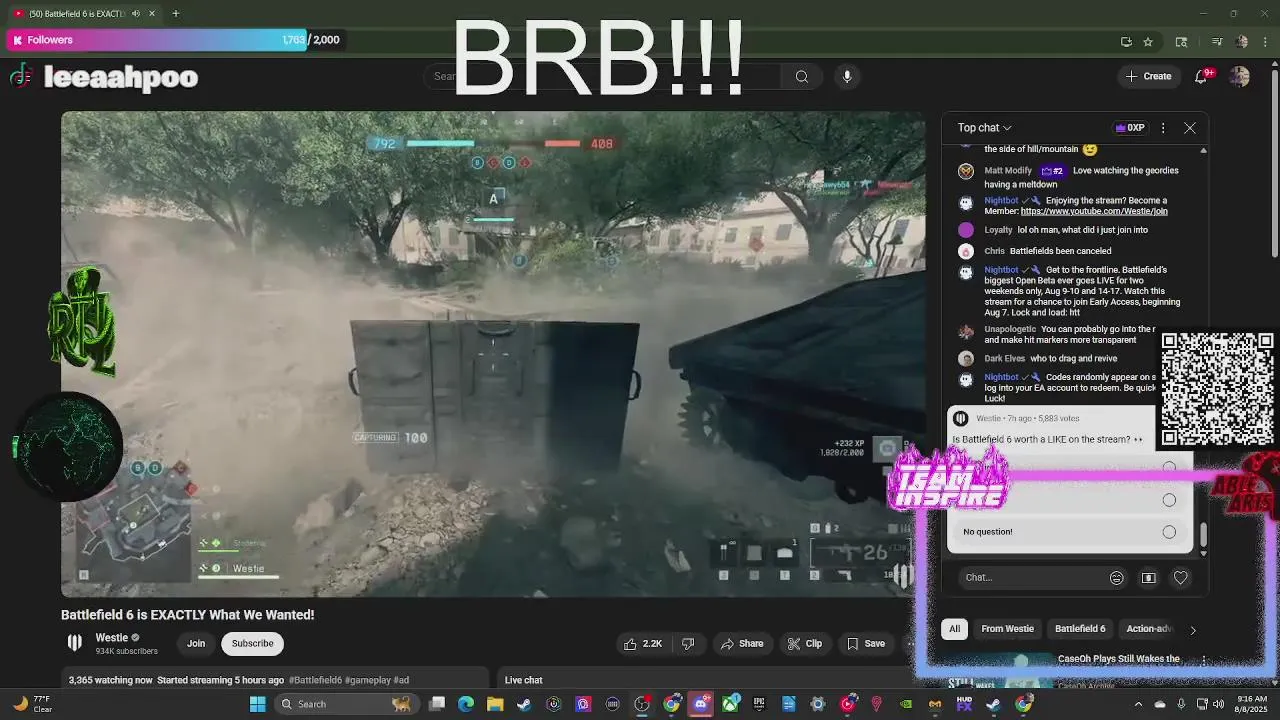Open weather widget showing 77°F
1280x720 pixels.
tap(32, 704)
